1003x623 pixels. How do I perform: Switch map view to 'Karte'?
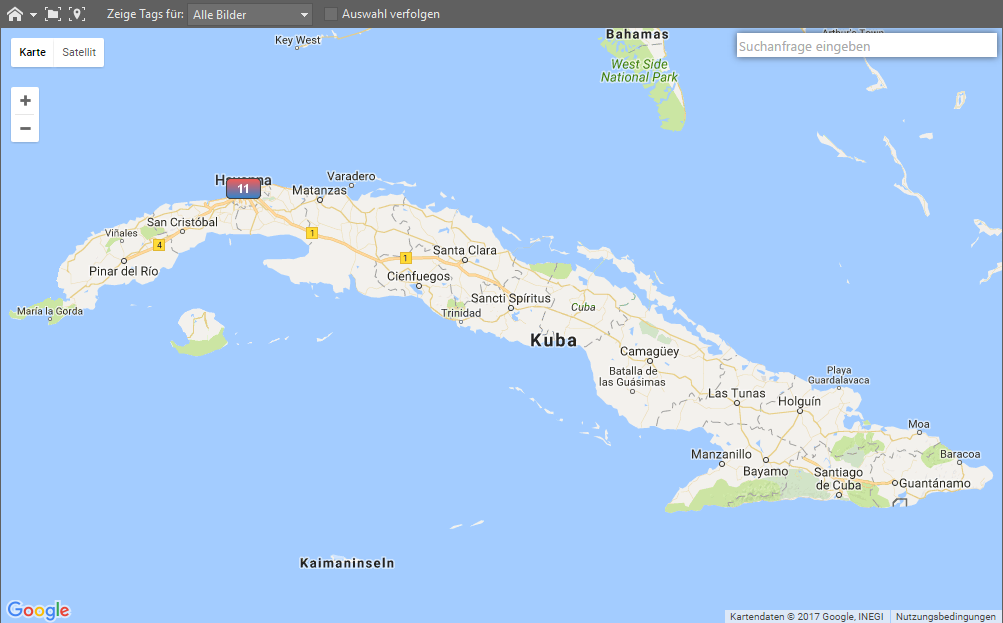coord(33,52)
